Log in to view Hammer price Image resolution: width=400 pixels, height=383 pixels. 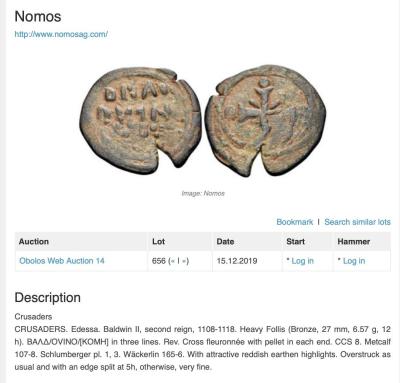click(x=354, y=261)
